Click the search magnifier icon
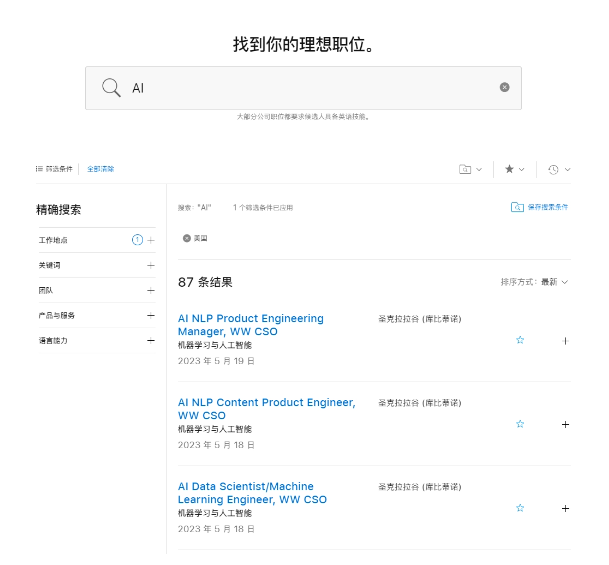 111,88
